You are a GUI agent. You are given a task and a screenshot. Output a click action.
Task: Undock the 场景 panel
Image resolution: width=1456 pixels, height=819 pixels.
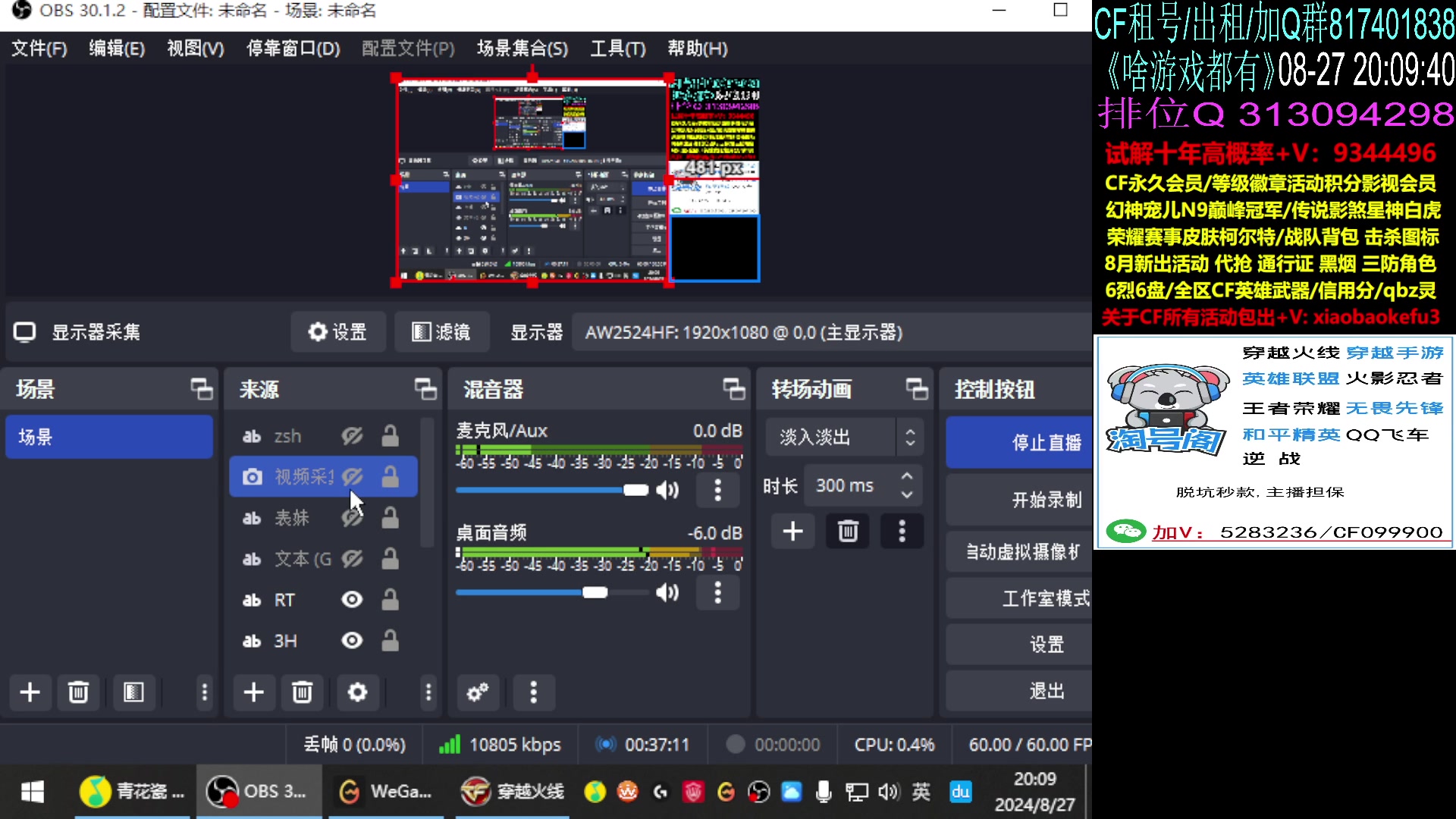pyautogui.click(x=202, y=389)
